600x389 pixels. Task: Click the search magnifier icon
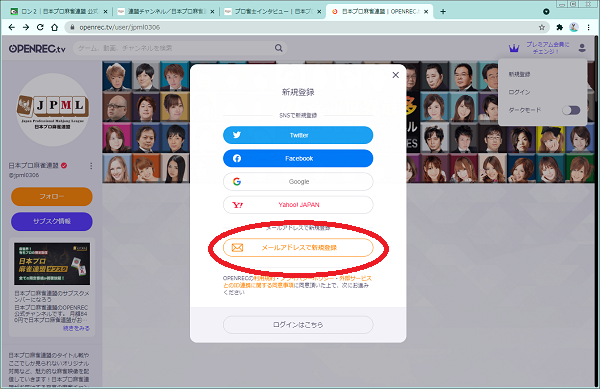coord(279,48)
